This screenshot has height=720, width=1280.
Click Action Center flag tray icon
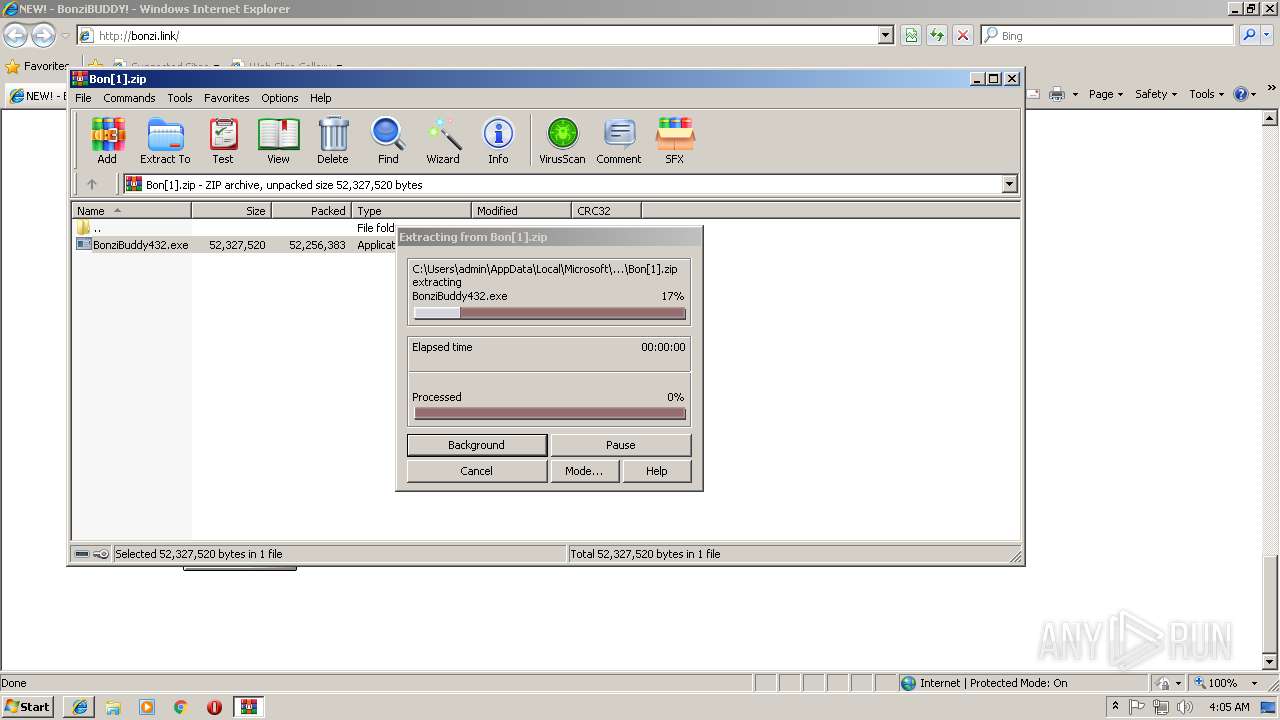tap(1137, 707)
